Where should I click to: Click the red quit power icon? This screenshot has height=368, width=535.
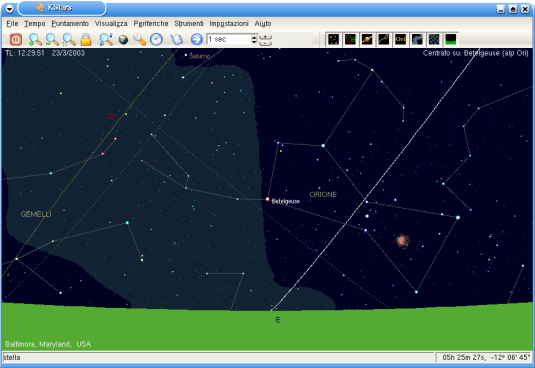pyautogui.click(x=16, y=40)
